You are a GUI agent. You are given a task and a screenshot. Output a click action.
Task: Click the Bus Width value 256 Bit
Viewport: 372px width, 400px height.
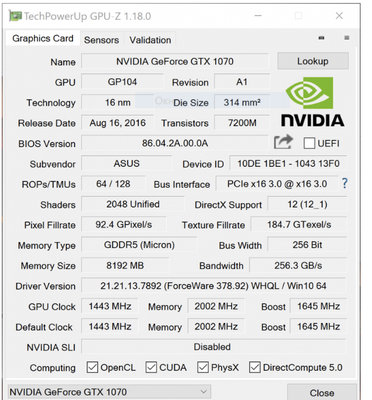(x=307, y=245)
